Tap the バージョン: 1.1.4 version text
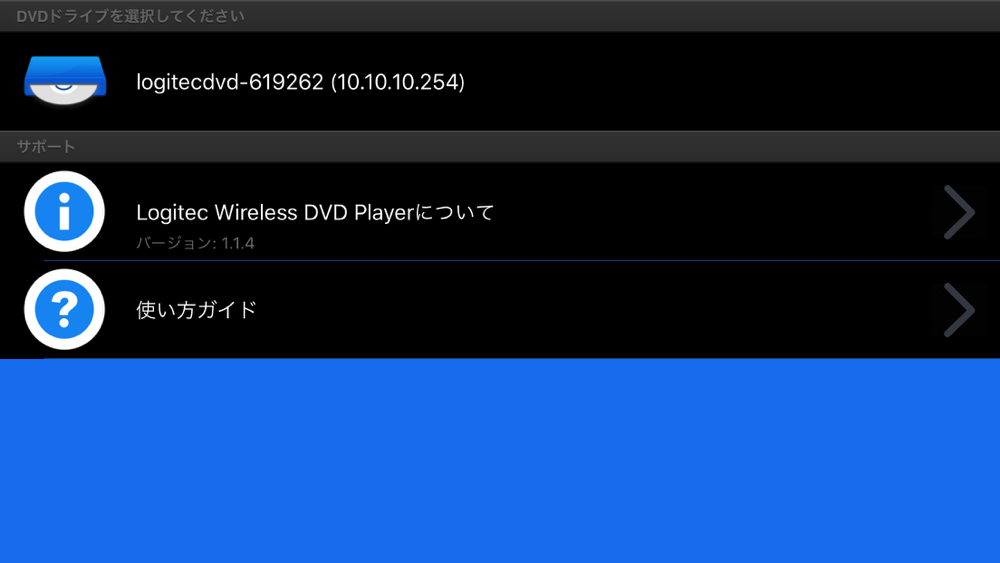Image resolution: width=1000 pixels, height=563 pixels. (195, 243)
